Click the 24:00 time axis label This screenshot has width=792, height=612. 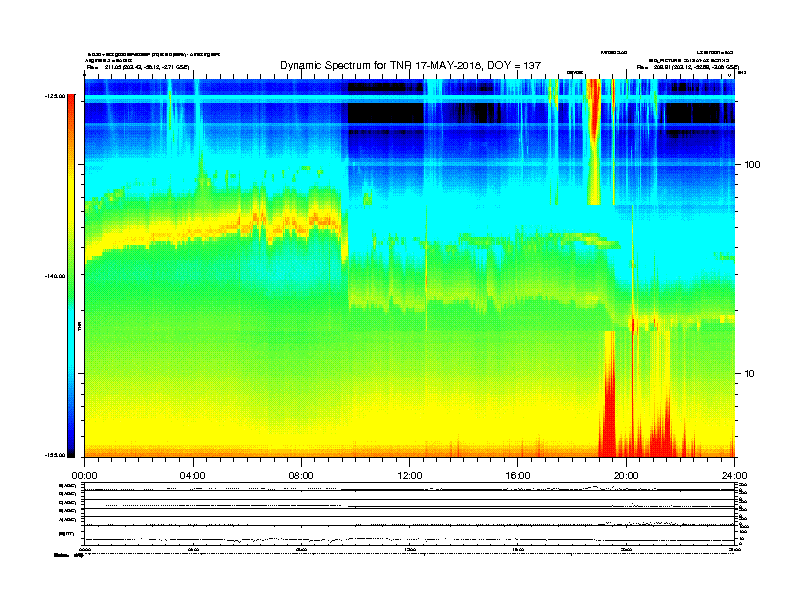[x=734, y=476]
